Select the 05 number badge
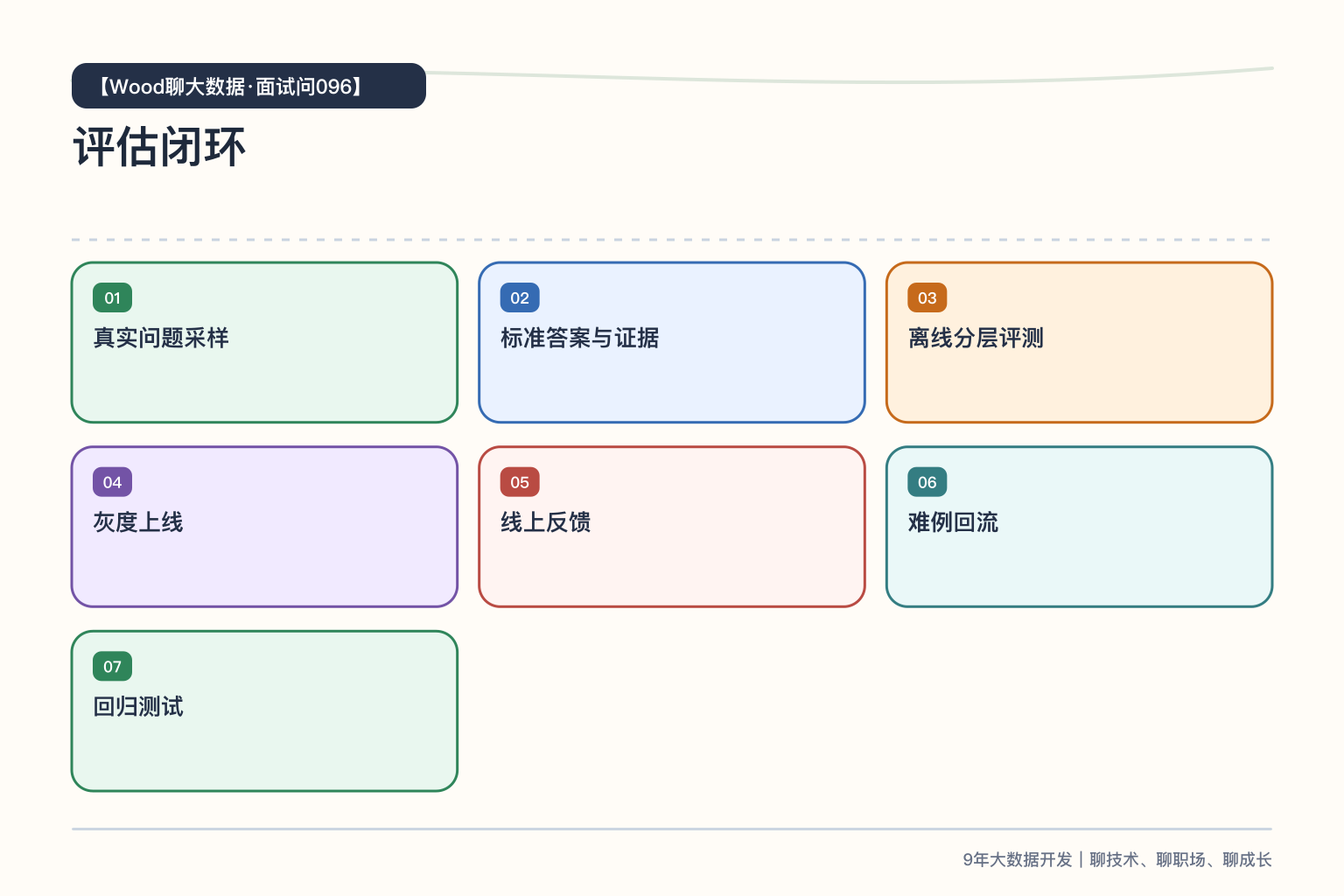Viewport: 1344px width, 896px height. click(520, 482)
